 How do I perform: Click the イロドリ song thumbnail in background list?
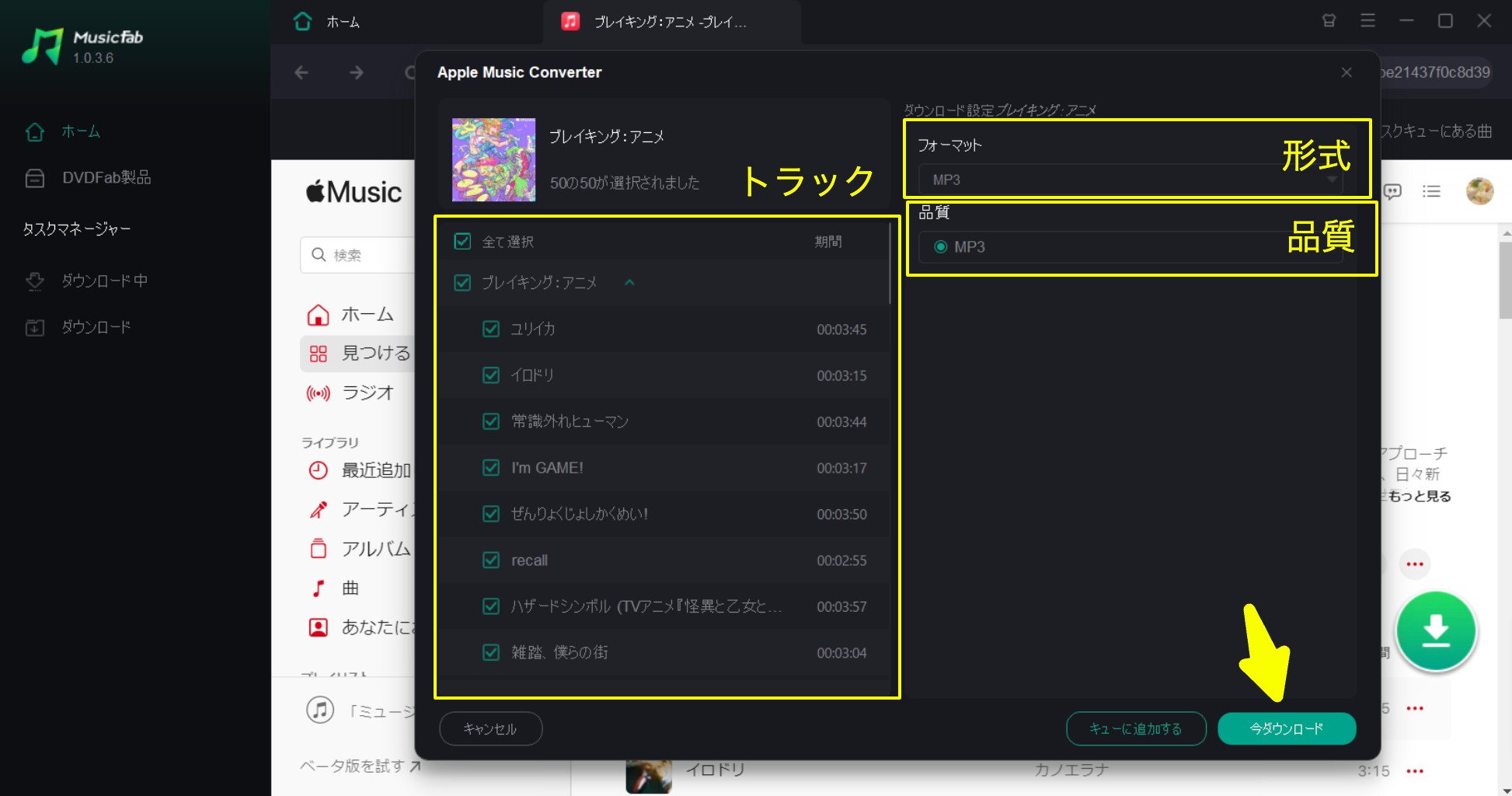(x=649, y=777)
